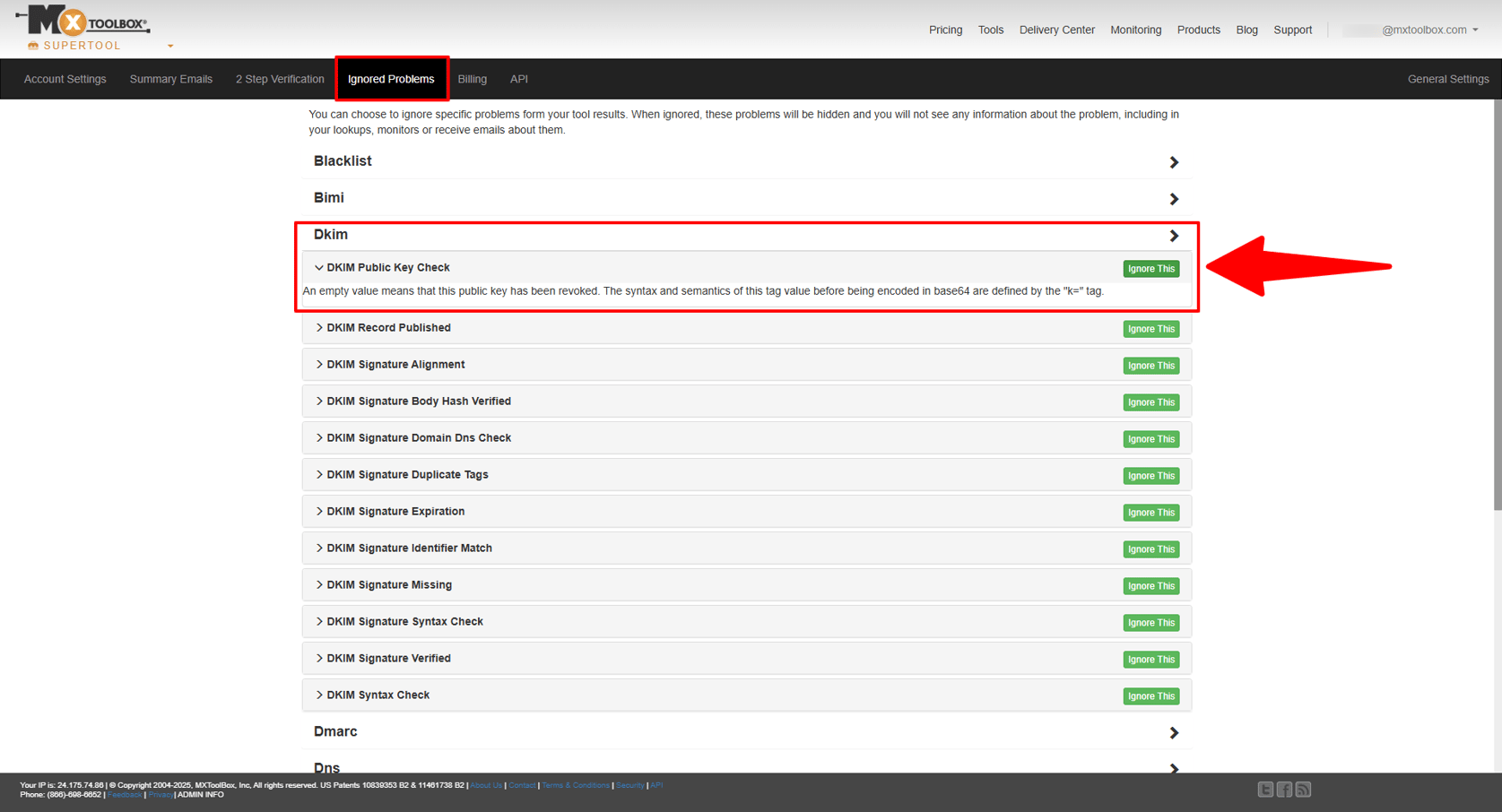
Task: Open the Twitter icon in footer
Action: [x=1264, y=790]
